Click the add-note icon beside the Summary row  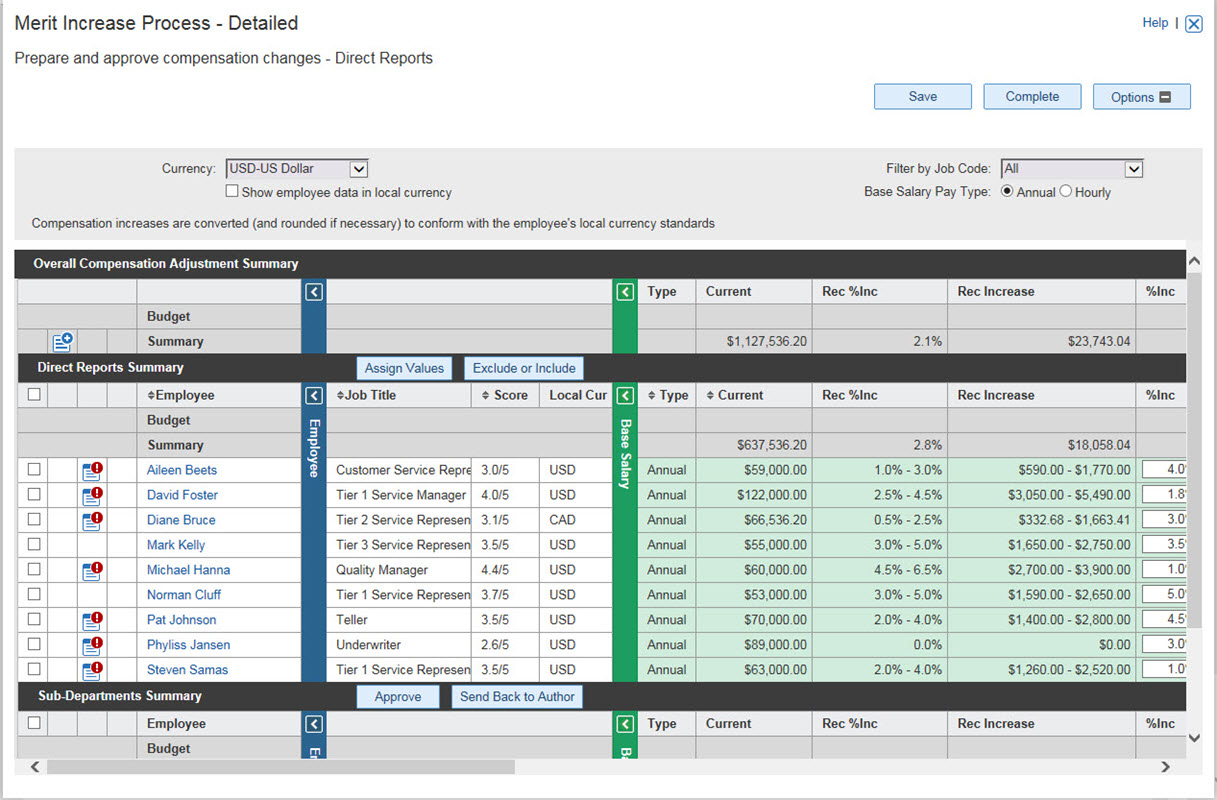63,341
